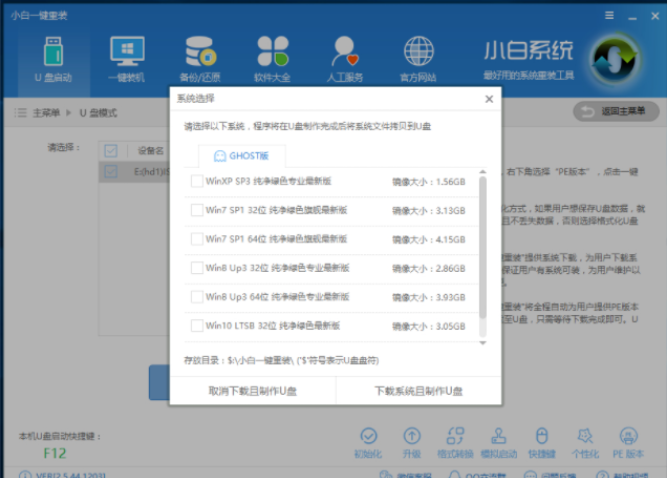
Task: Click 取消下载且制作U盘 button
Action: click(252, 391)
